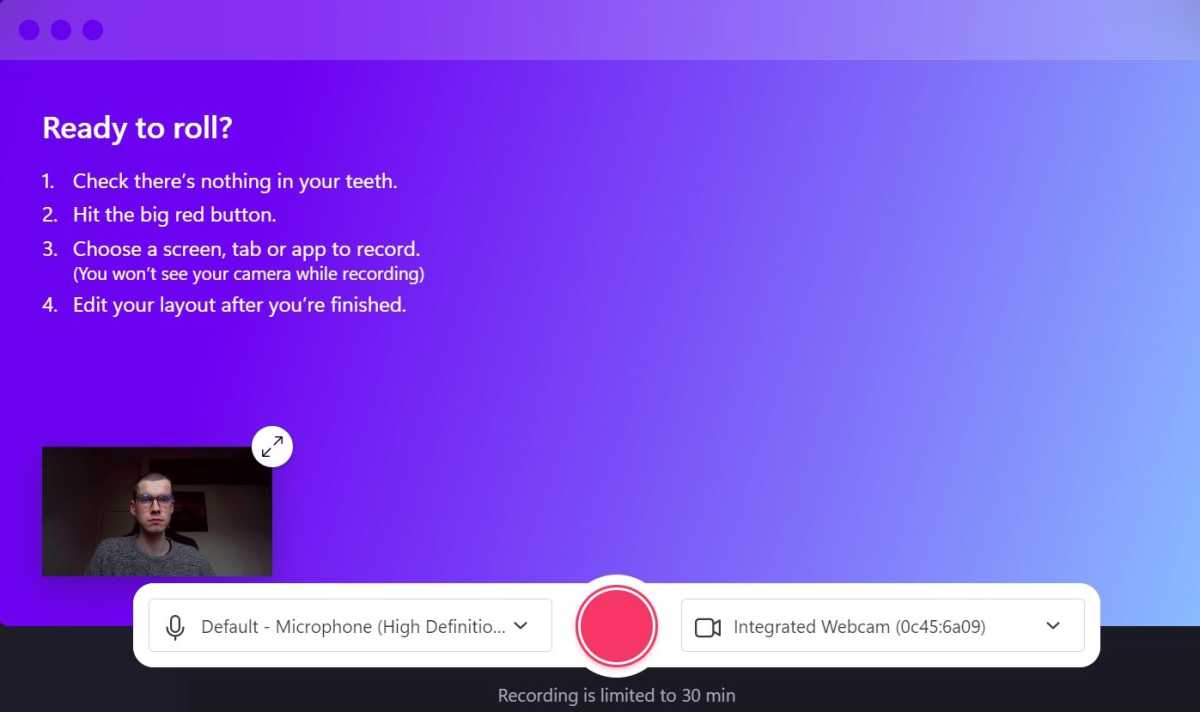
Task: Expand the webcam preview with the arrows icon
Action: click(x=272, y=447)
